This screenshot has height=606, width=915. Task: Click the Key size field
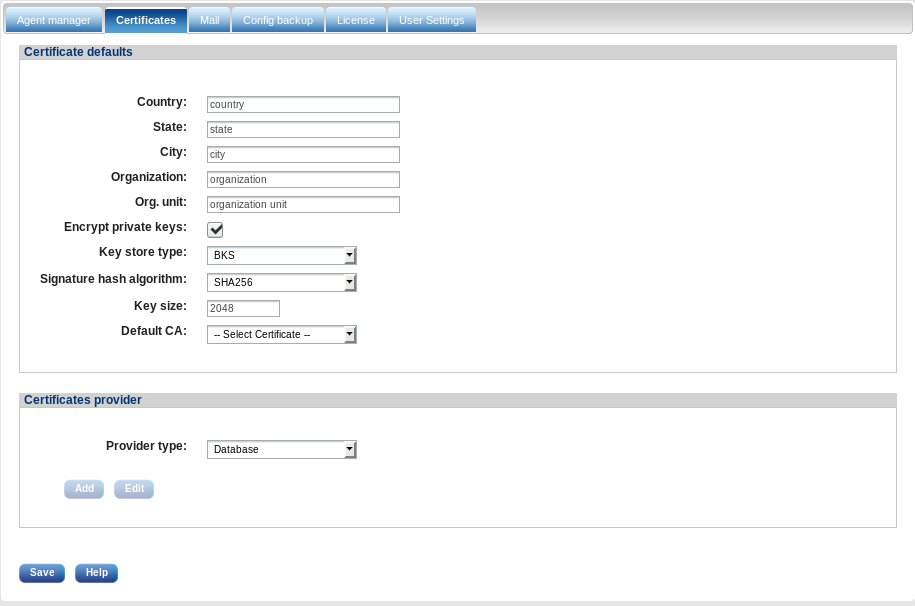(243, 308)
